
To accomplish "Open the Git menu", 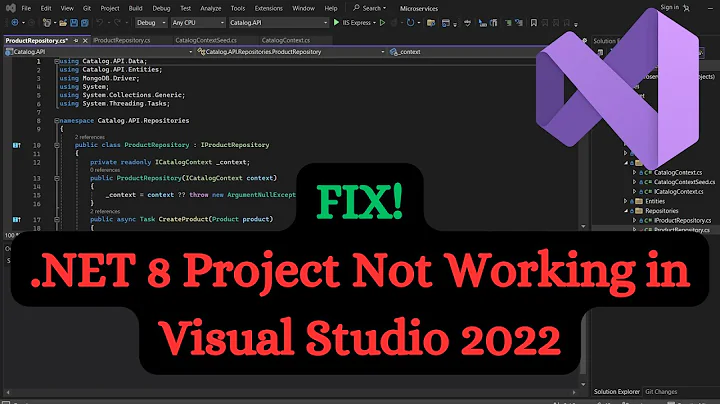I will pyautogui.click(x=87, y=8).
